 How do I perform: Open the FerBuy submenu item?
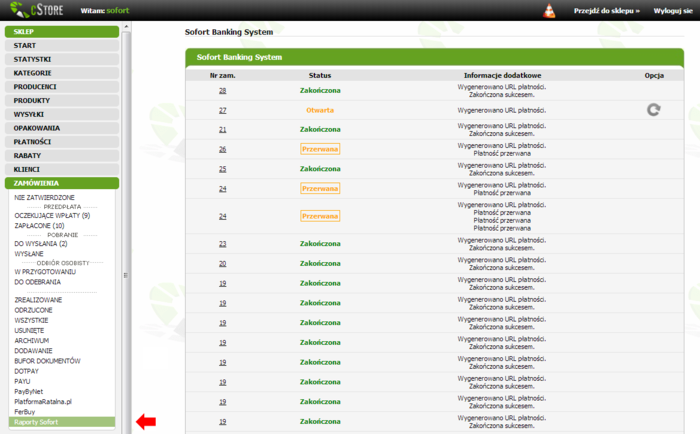click(x=25, y=412)
